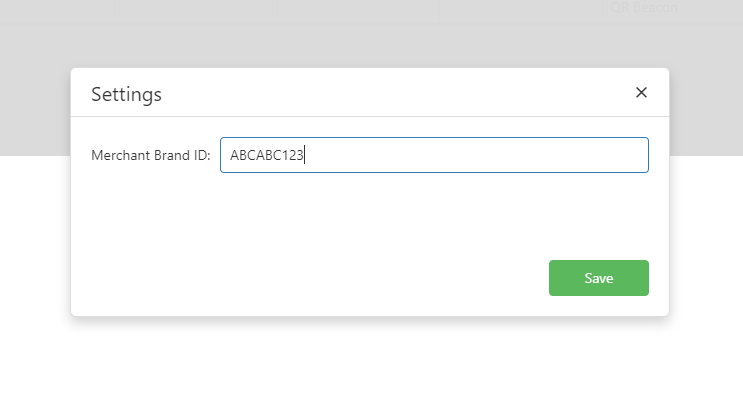743x393 pixels.
Task: Click the green Save button
Action: (598, 278)
